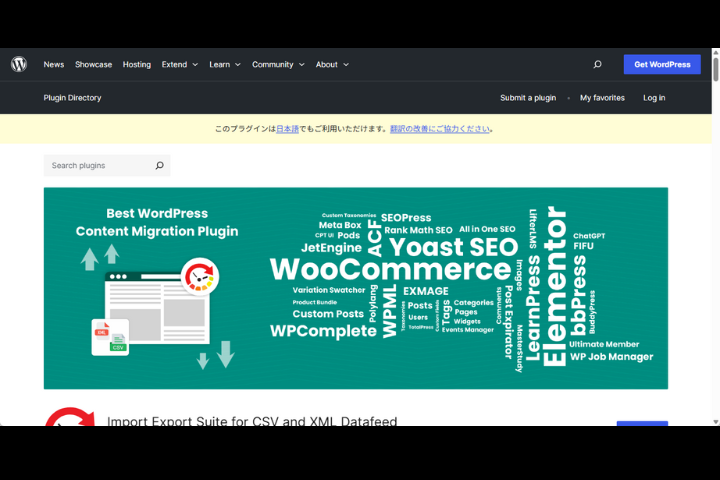This screenshot has height=480, width=720.
Task: Click the Get WordPress button
Action: (x=662, y=64)
